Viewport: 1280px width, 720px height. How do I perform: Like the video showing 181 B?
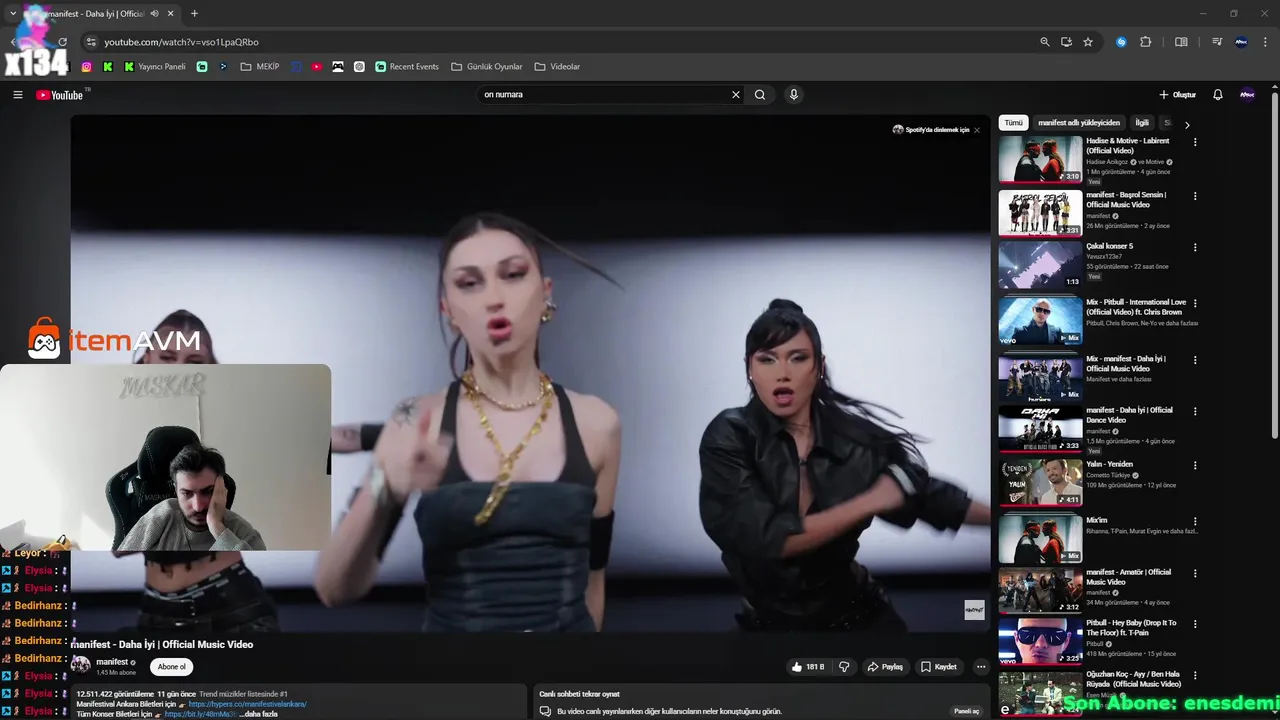pyautogui.click(x=807, y=667)
